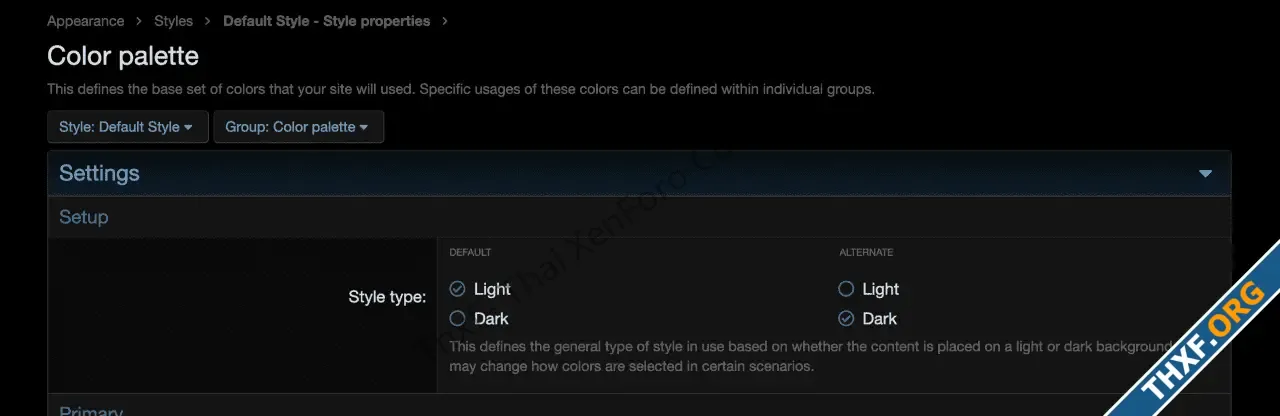
Task: Click the caret arrow on Style: Default Style
Action: 188,128
